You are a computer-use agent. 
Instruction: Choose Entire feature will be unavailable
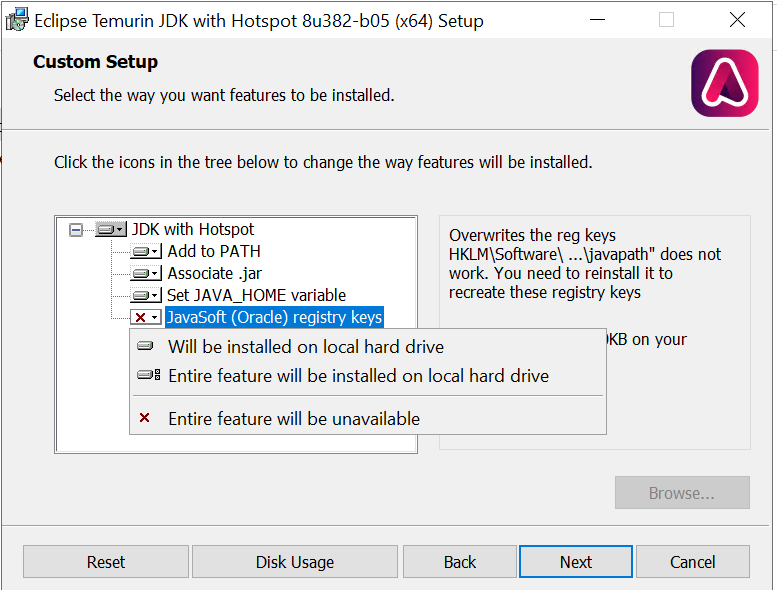tap(368, 419)
